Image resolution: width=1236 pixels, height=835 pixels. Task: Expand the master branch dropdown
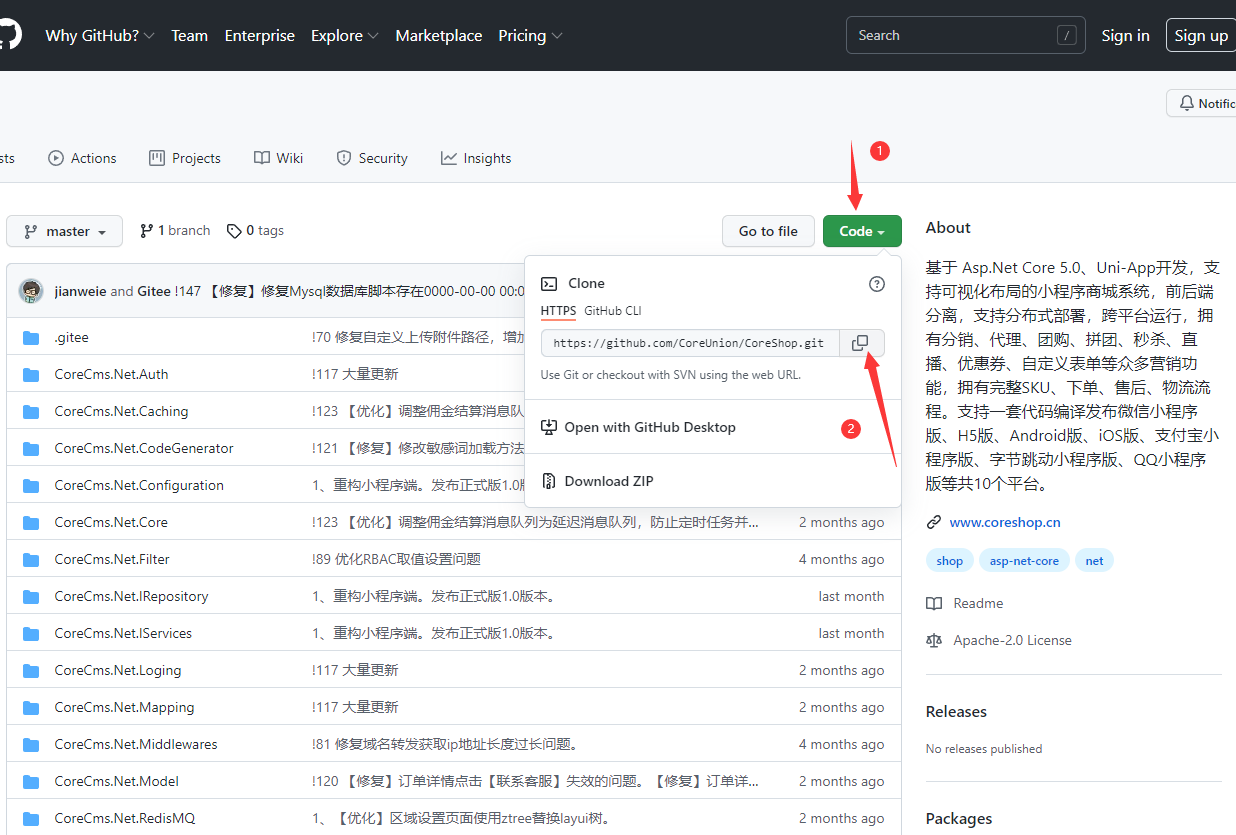tap(65, 231)
